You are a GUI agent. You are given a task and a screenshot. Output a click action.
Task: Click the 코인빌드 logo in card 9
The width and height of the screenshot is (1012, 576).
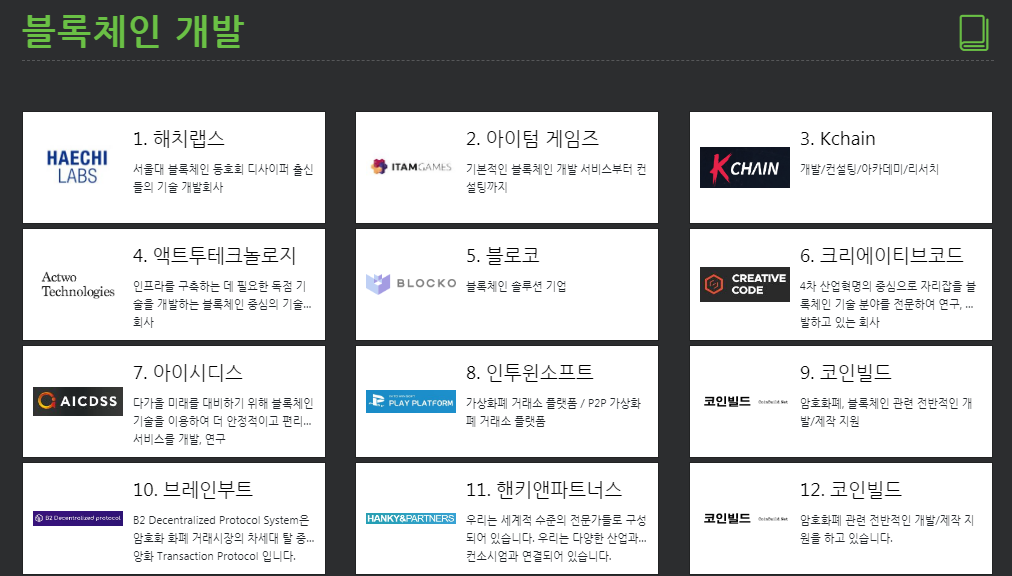tap(744, 401)
